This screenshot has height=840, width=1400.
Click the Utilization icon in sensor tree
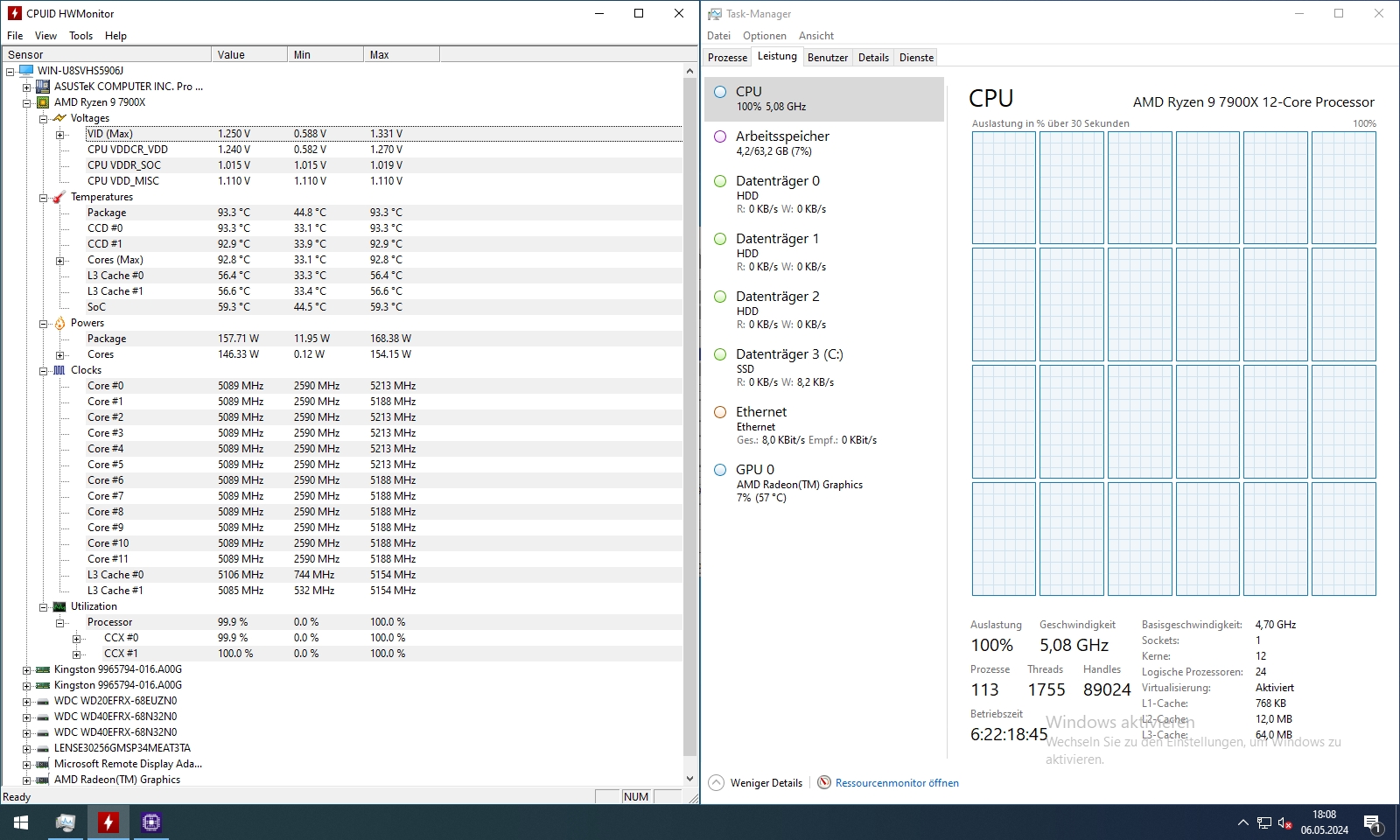point(59,606)
